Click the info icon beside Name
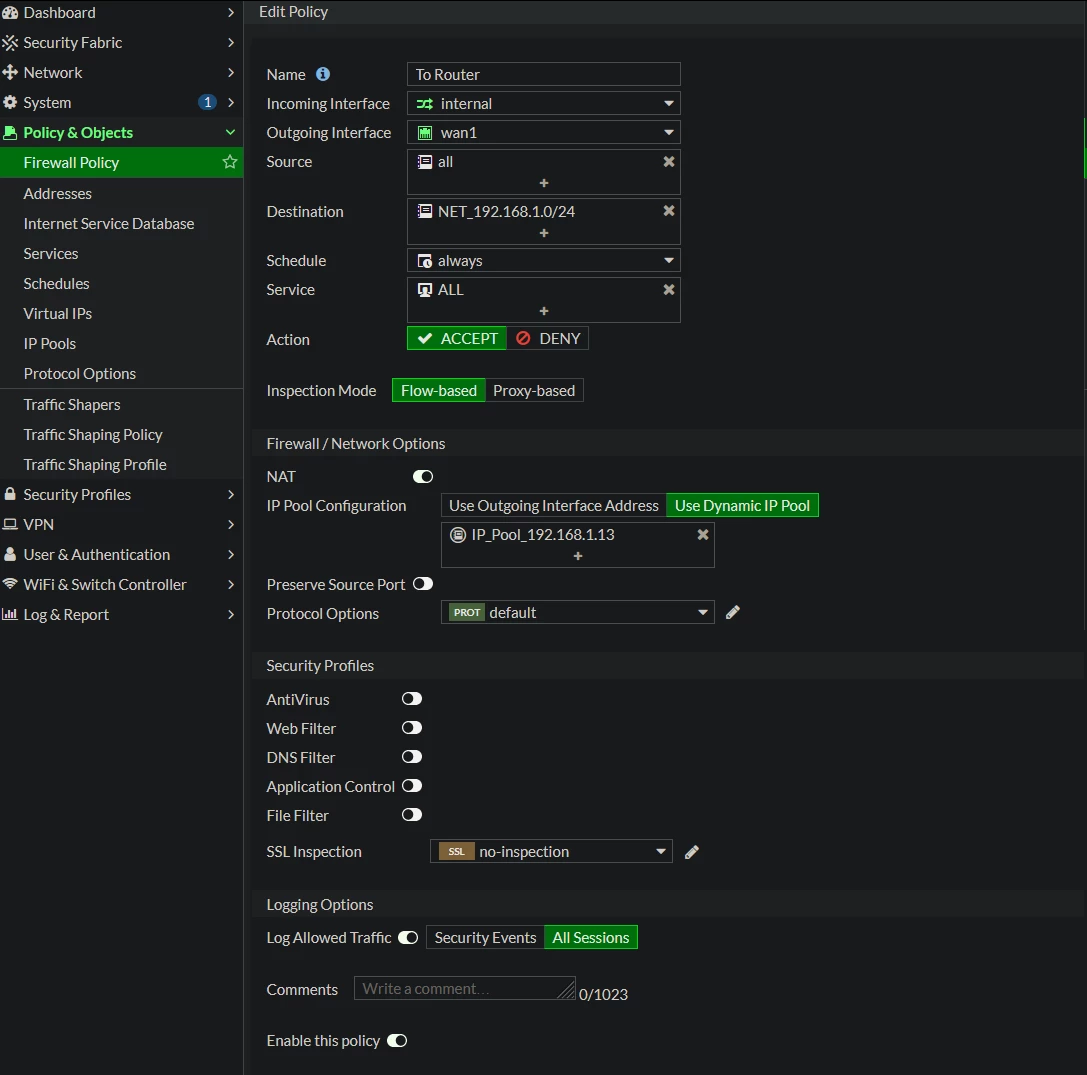The image size is (1087, 1075). [x=323, y=74]
